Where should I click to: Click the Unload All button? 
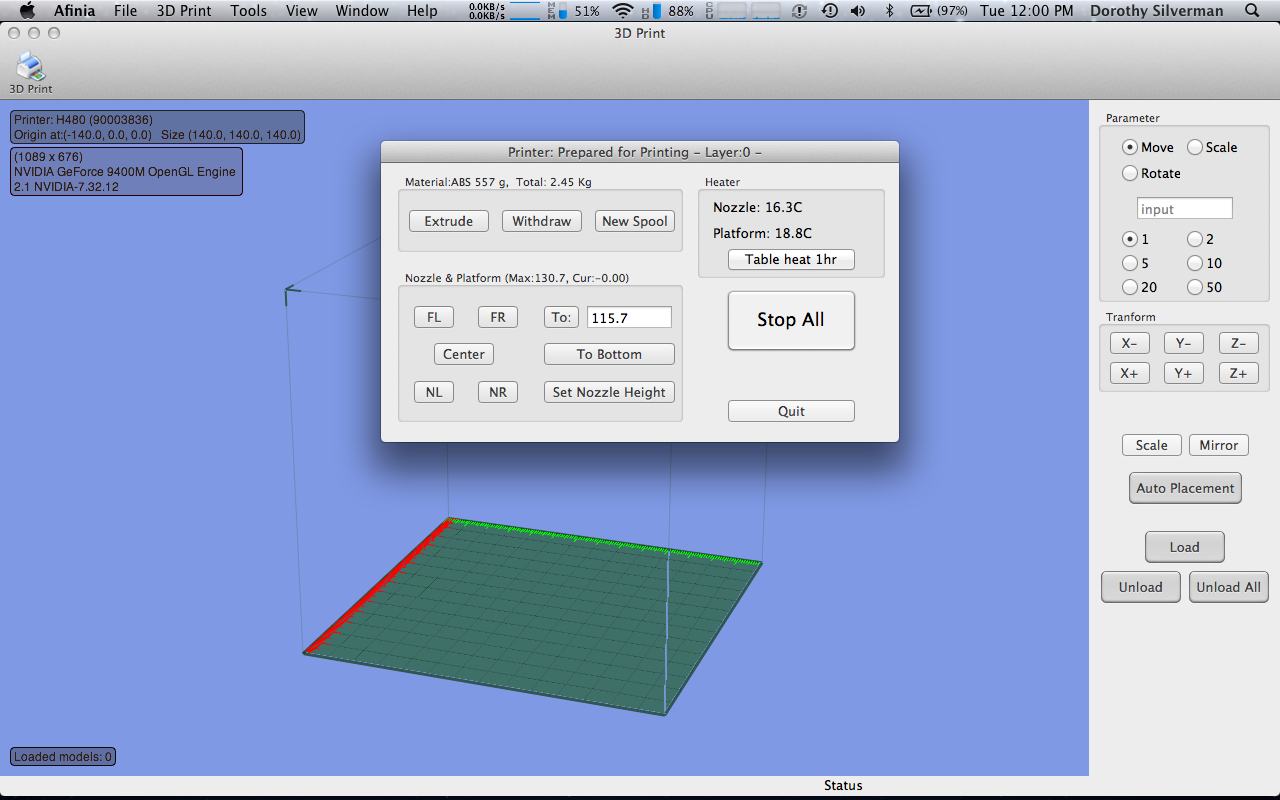pyautogui.click(x=1229, y=587)
